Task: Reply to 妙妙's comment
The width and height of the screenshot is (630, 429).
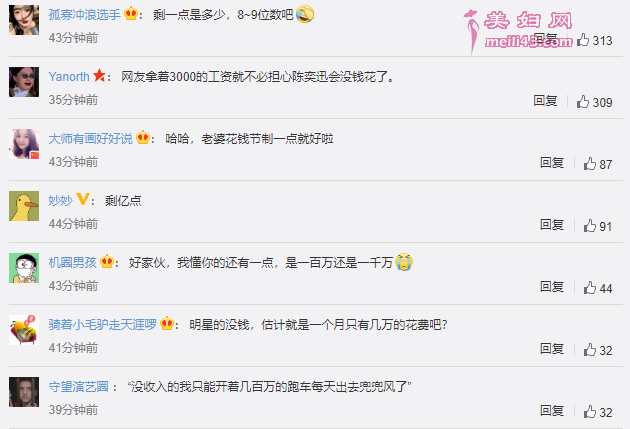Action: [552, 224]
